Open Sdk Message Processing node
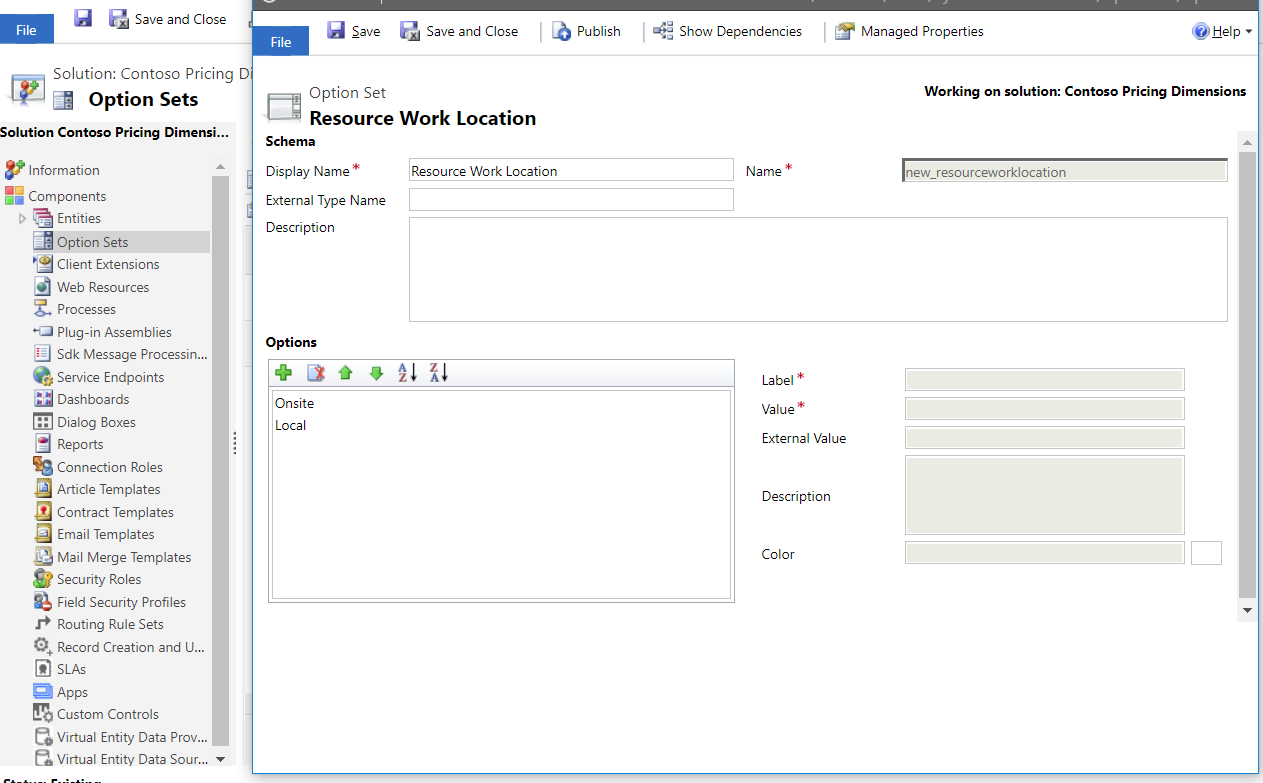Viewport: 1263px width, 783px height. [132, 354]
